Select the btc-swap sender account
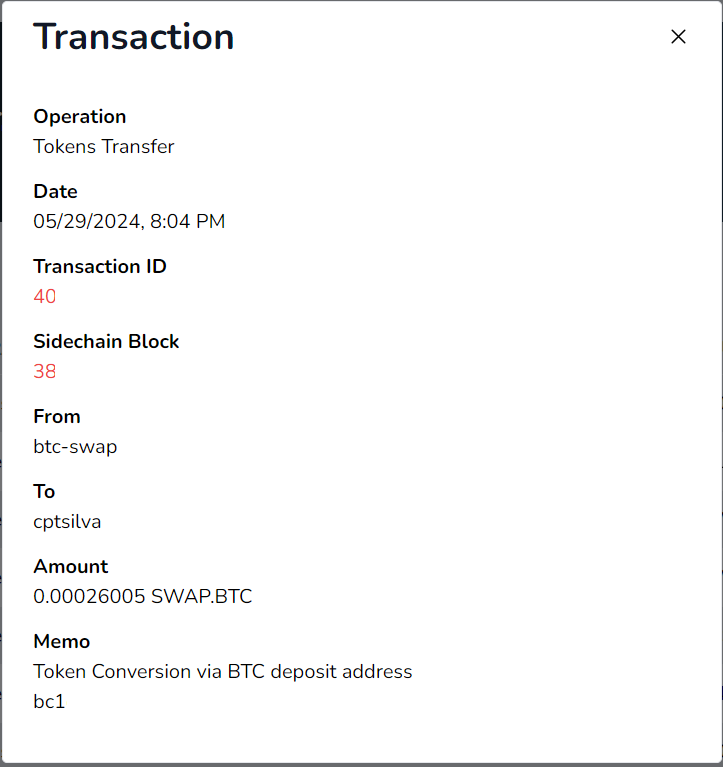723x767 pixels. pos(75,447)
